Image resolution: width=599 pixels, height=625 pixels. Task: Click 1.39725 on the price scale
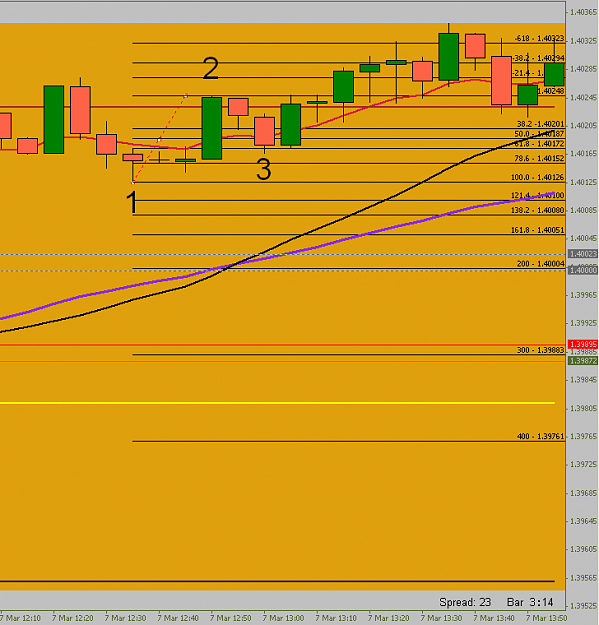click(583, 464)
